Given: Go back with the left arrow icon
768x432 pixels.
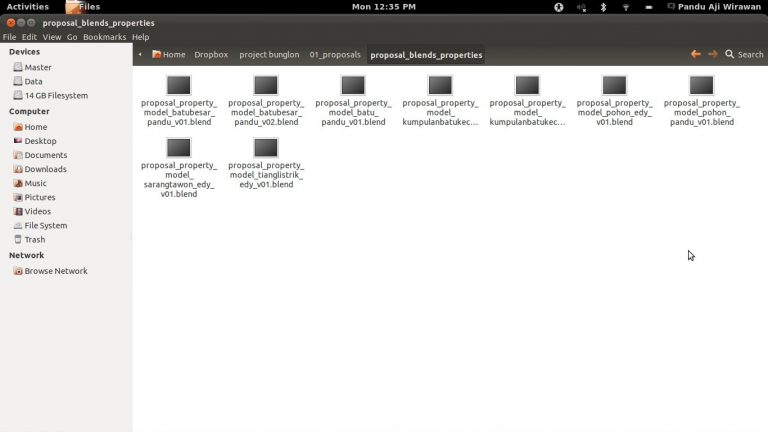Looking at the screenshot, I should pyautogui.click(x=696, y=54).
